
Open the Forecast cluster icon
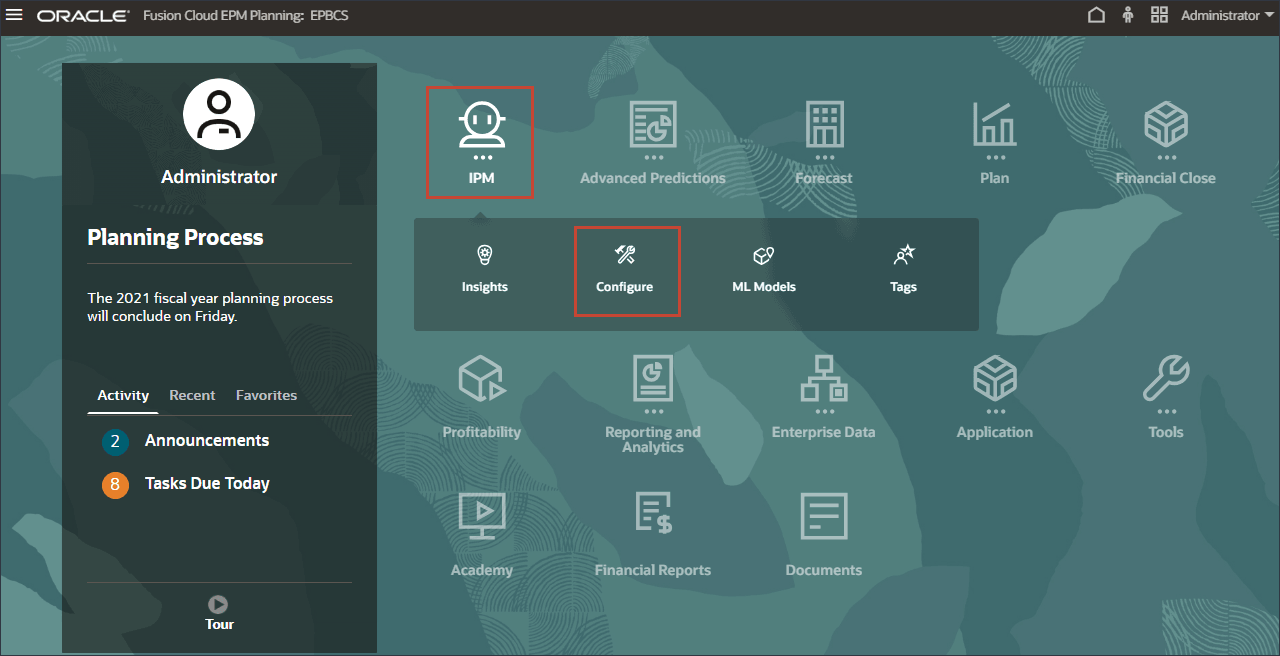tap(824, 125)
